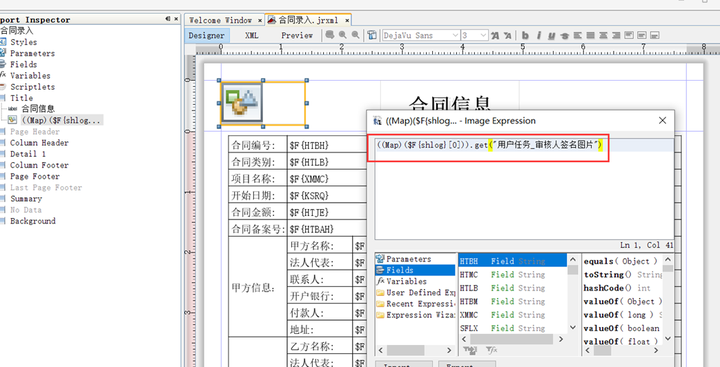720x367 pixels.
Task: Select Variables in expression dialog list
Action: click(406, 281)
